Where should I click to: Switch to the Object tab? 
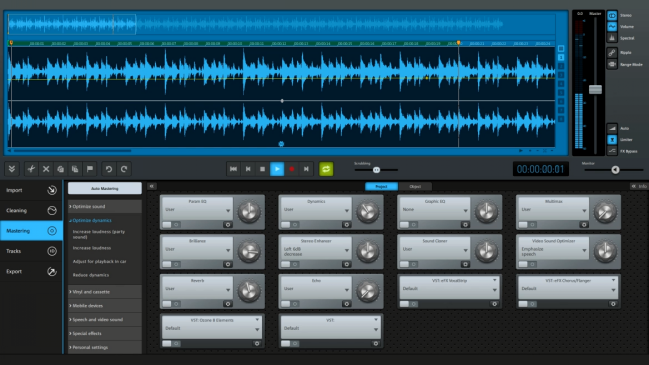(x=415, y=187)
